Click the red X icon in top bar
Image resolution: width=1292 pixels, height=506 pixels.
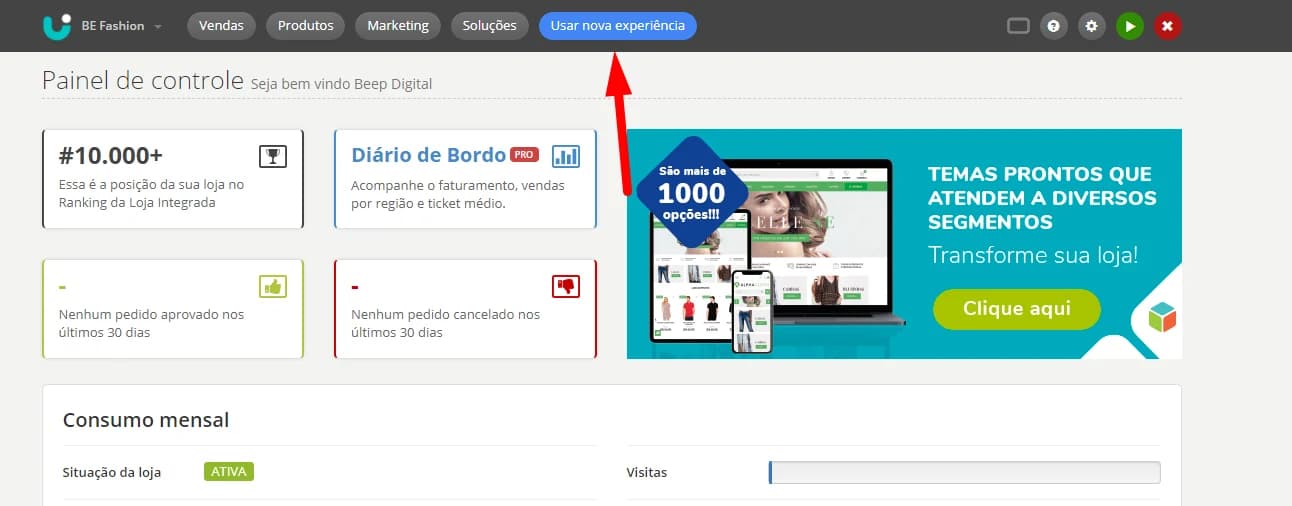click(1168, 26)
